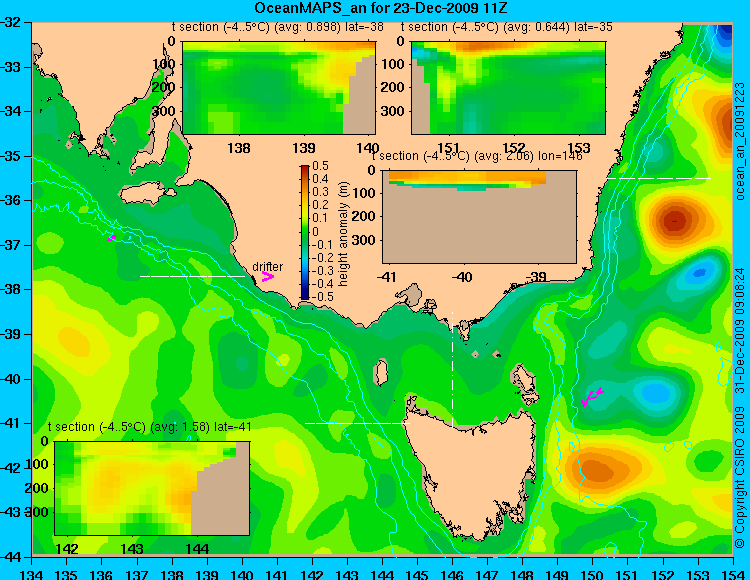Click the lat=-35 temperature section plot
The image size is (750, 580).
coord(508,88)
